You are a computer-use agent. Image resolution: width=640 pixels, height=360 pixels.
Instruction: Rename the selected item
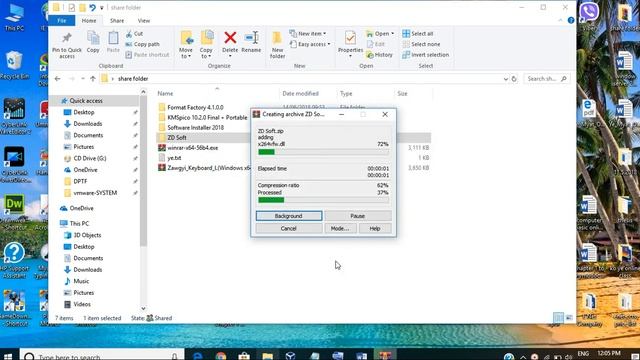pos(251,42)
